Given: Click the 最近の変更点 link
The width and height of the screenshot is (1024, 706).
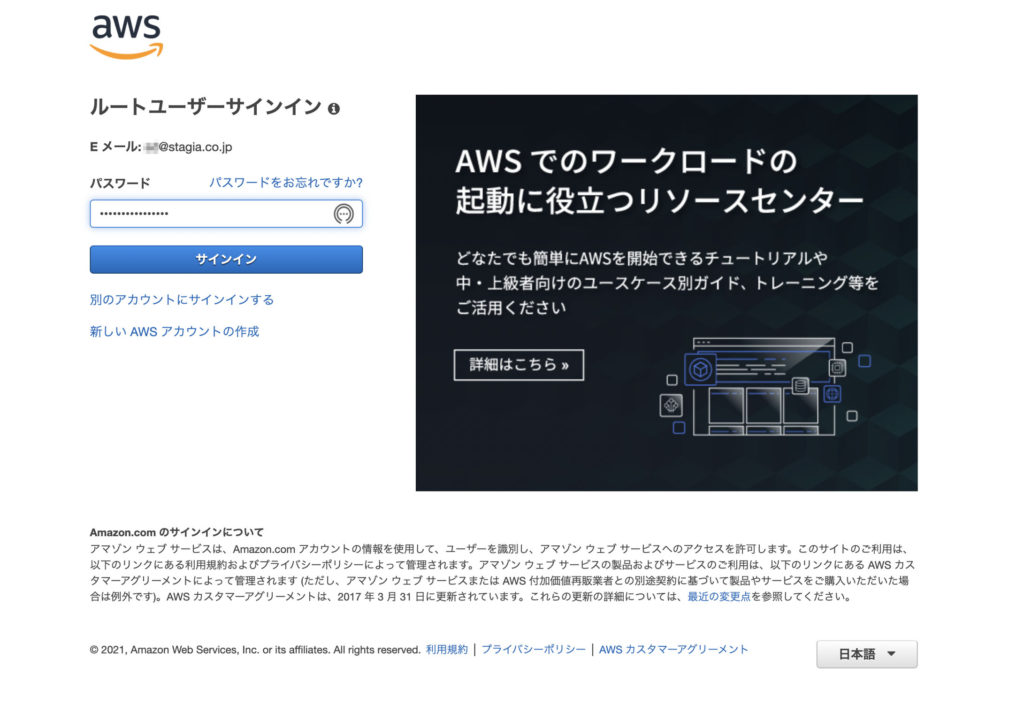Looking at the screenshot, I should pos(718,596).
